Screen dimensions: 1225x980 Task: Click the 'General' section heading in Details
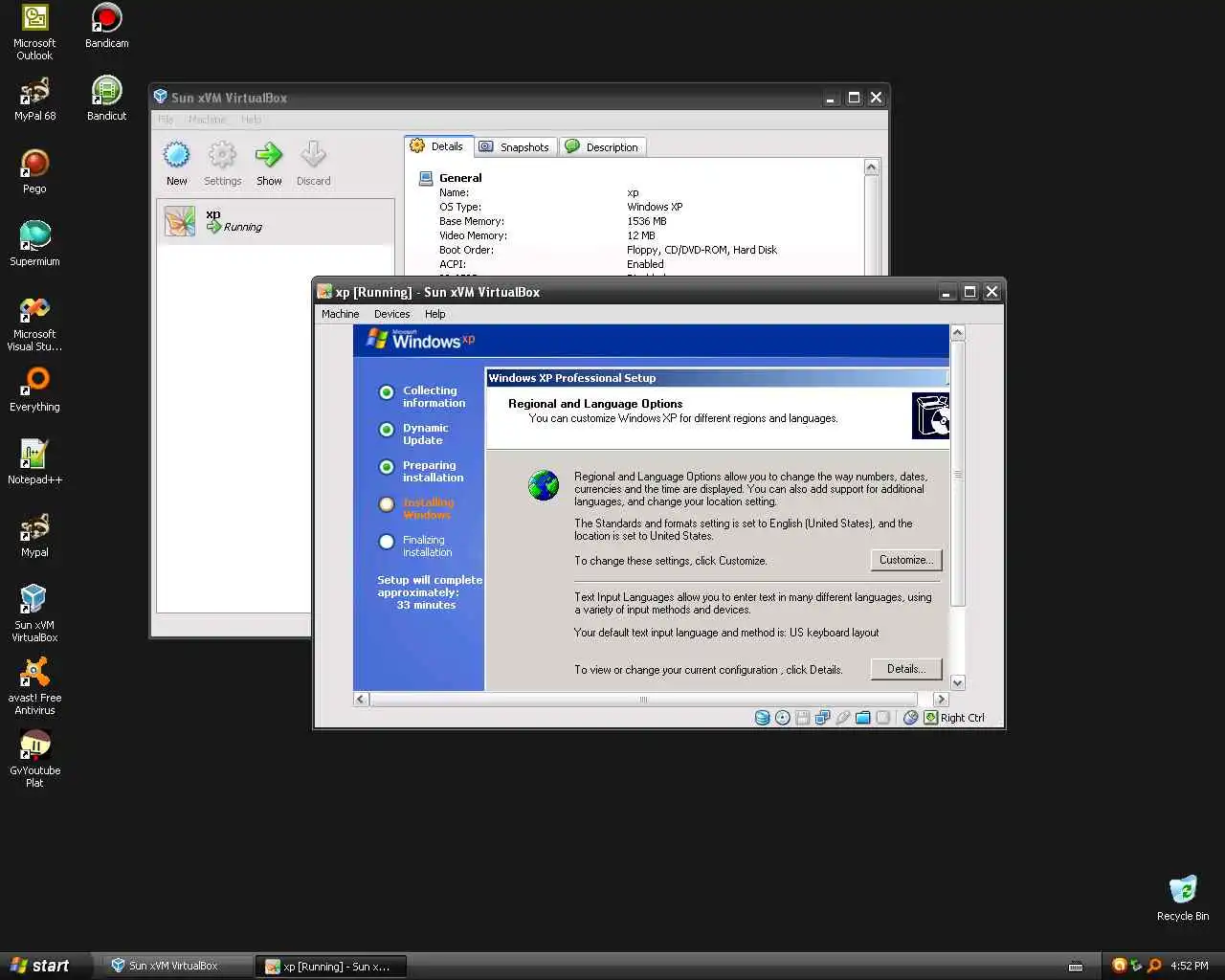(460, 178)
